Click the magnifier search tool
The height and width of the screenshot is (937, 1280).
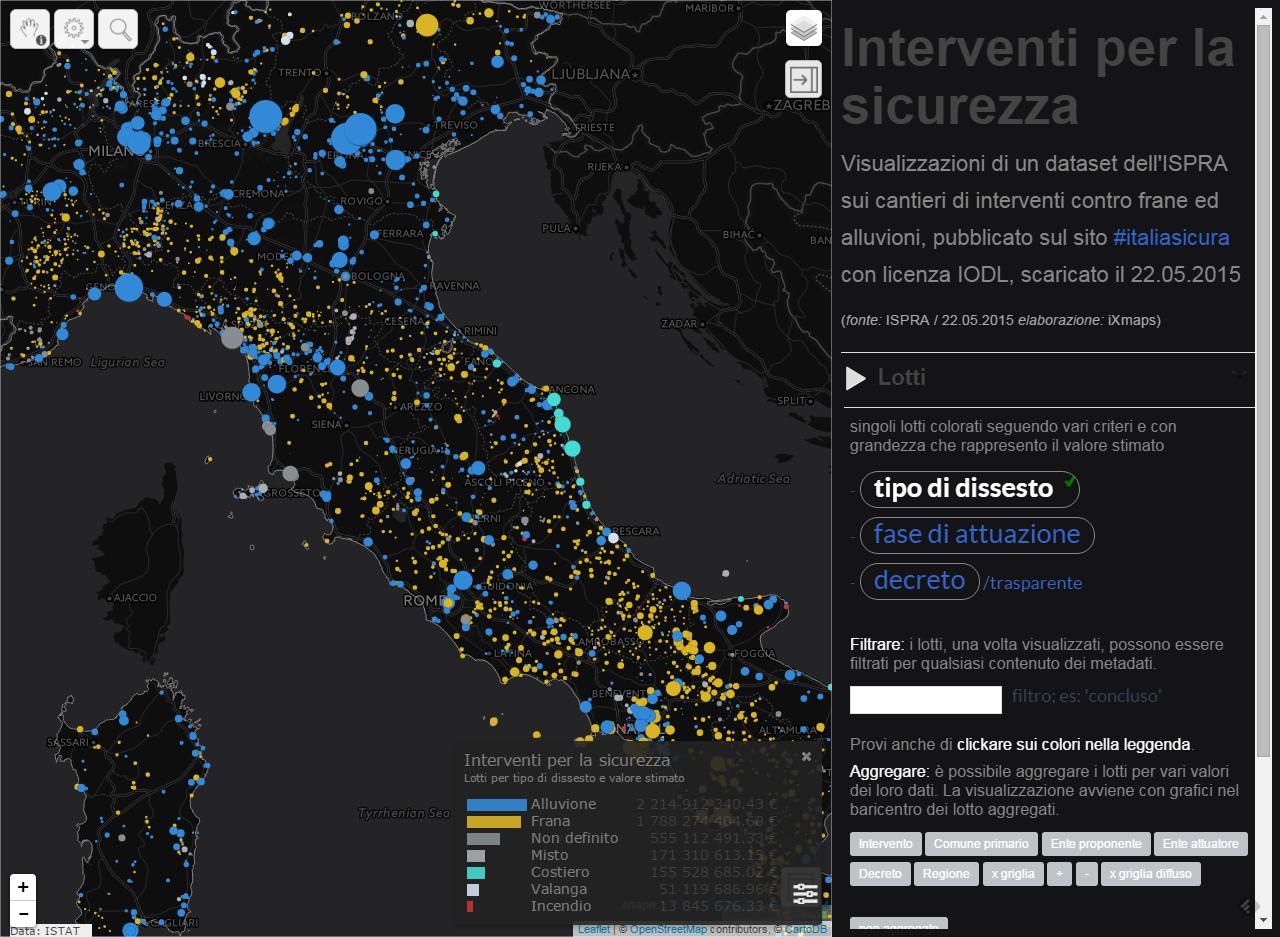pyautogui.click(x=119, y=29)
